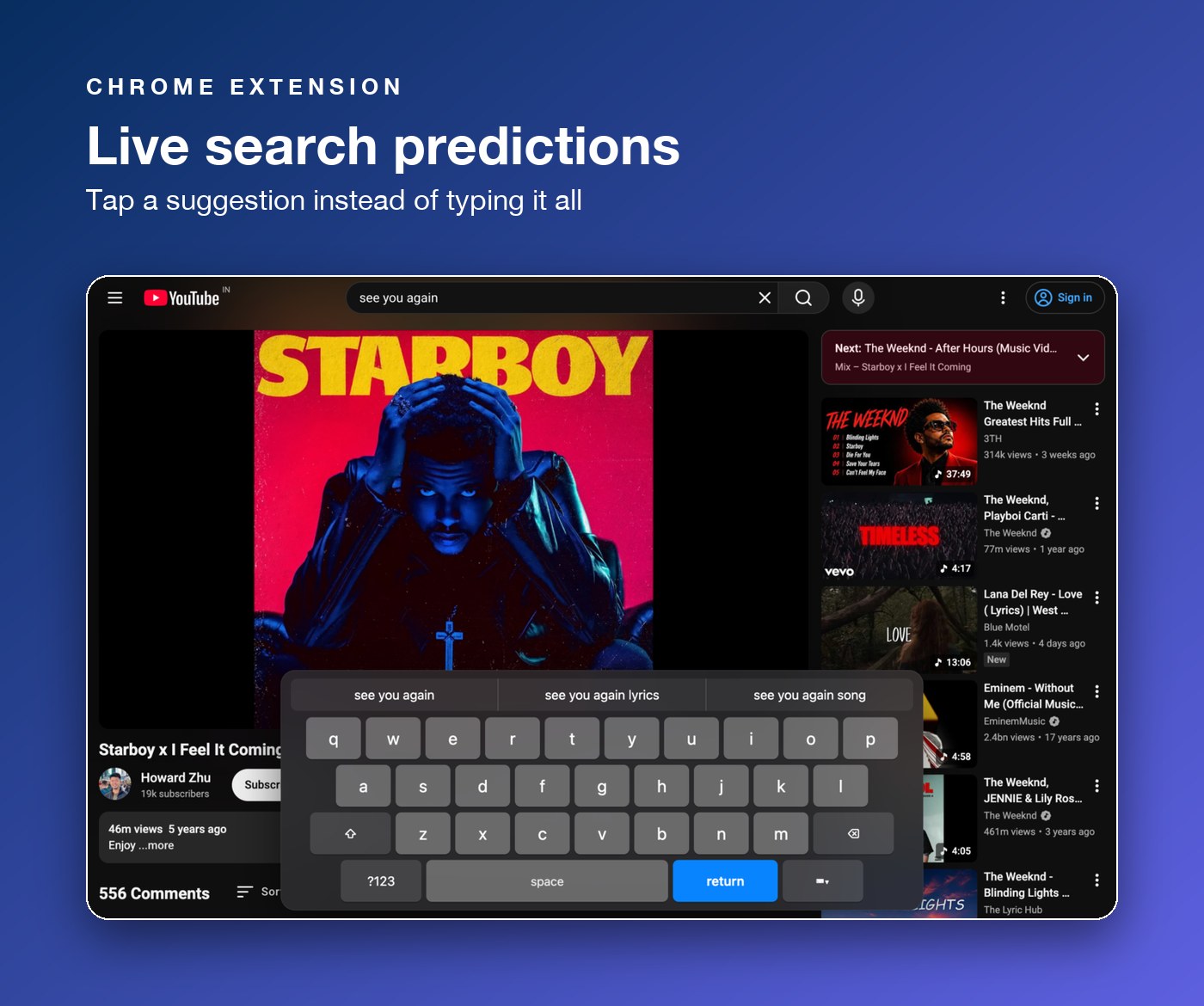Tap the ?123 symbols key

click(381, 881)
